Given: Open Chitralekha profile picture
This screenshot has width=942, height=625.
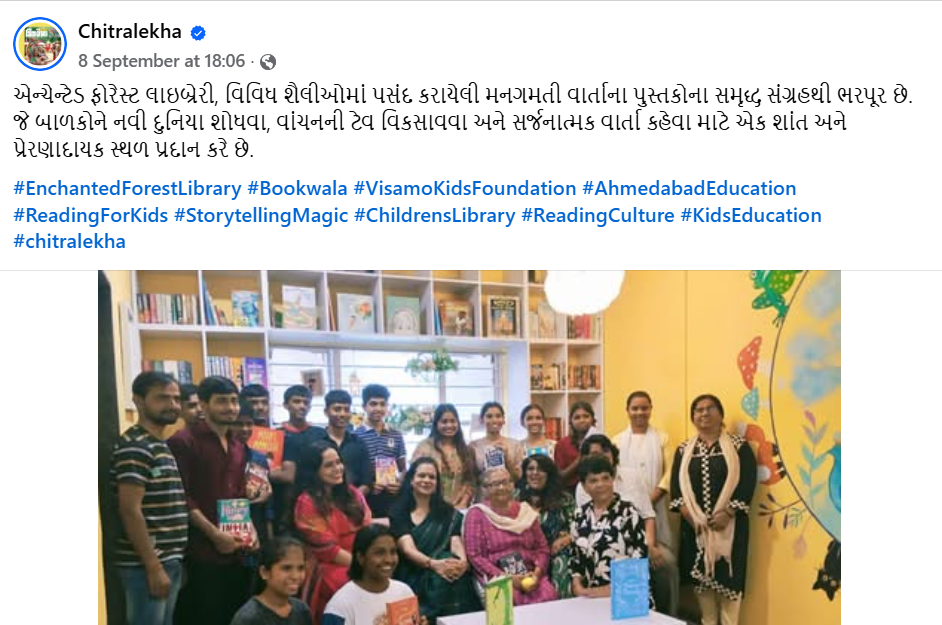Looking at the screenshot, I should 40,44.
